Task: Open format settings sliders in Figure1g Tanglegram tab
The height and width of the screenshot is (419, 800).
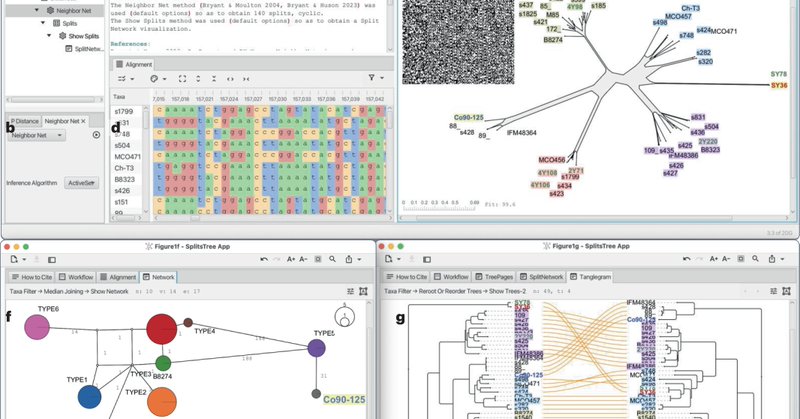Action: point(773,291)
